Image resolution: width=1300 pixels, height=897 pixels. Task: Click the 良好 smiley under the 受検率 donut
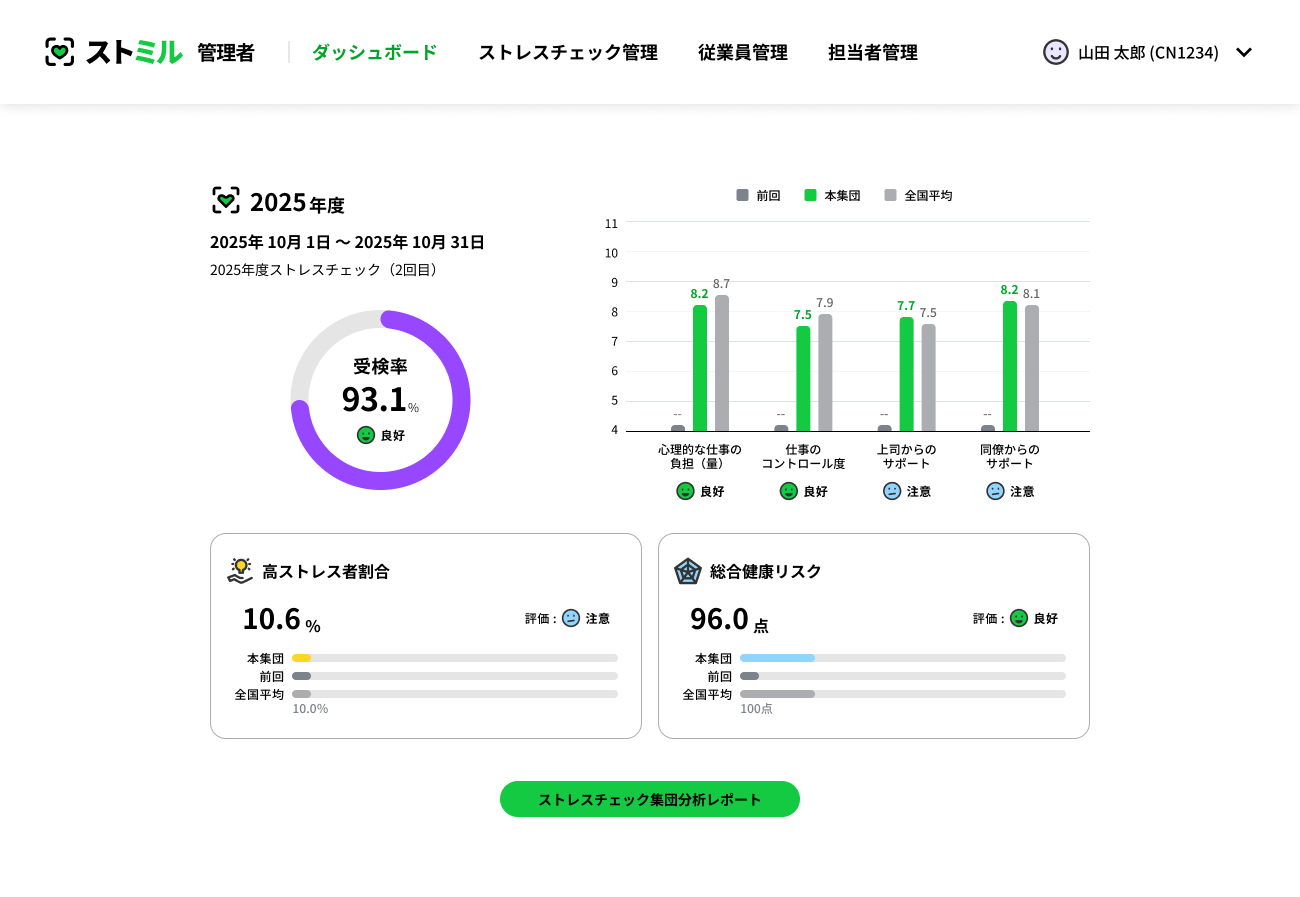365,435
